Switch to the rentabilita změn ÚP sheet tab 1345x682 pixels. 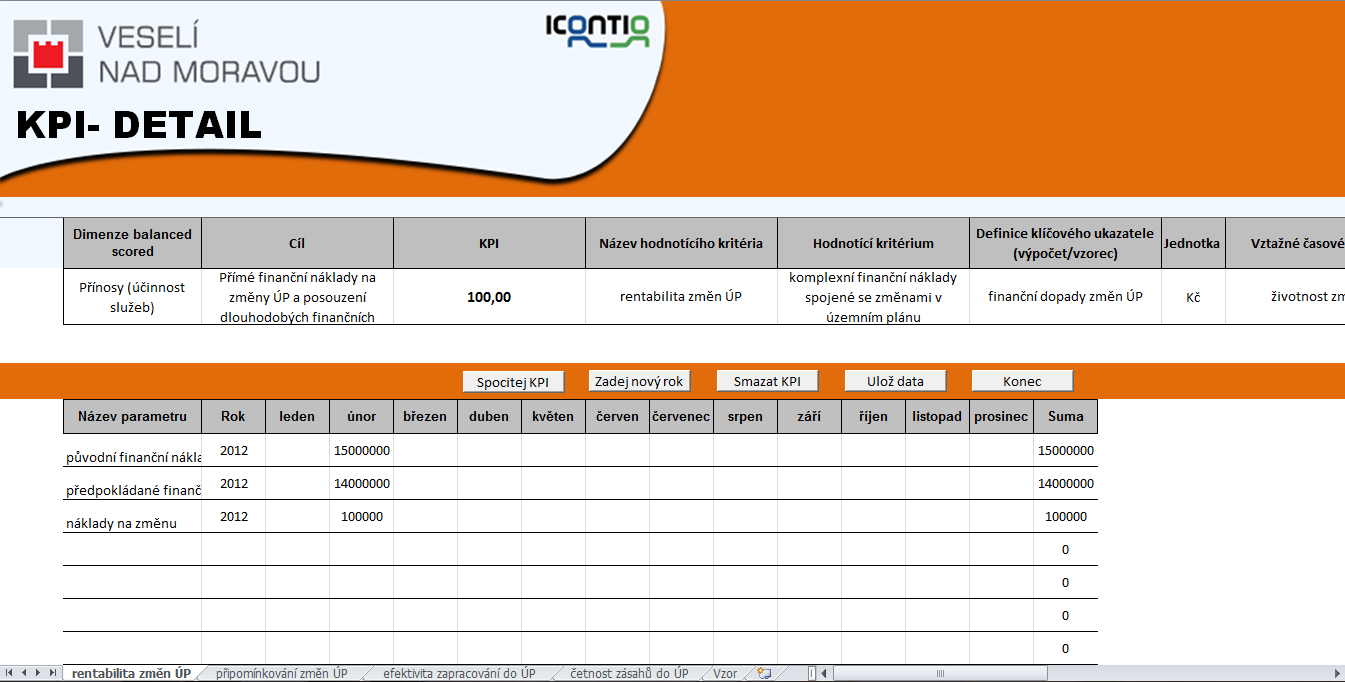pyautogui.click(x=131, y=673)
